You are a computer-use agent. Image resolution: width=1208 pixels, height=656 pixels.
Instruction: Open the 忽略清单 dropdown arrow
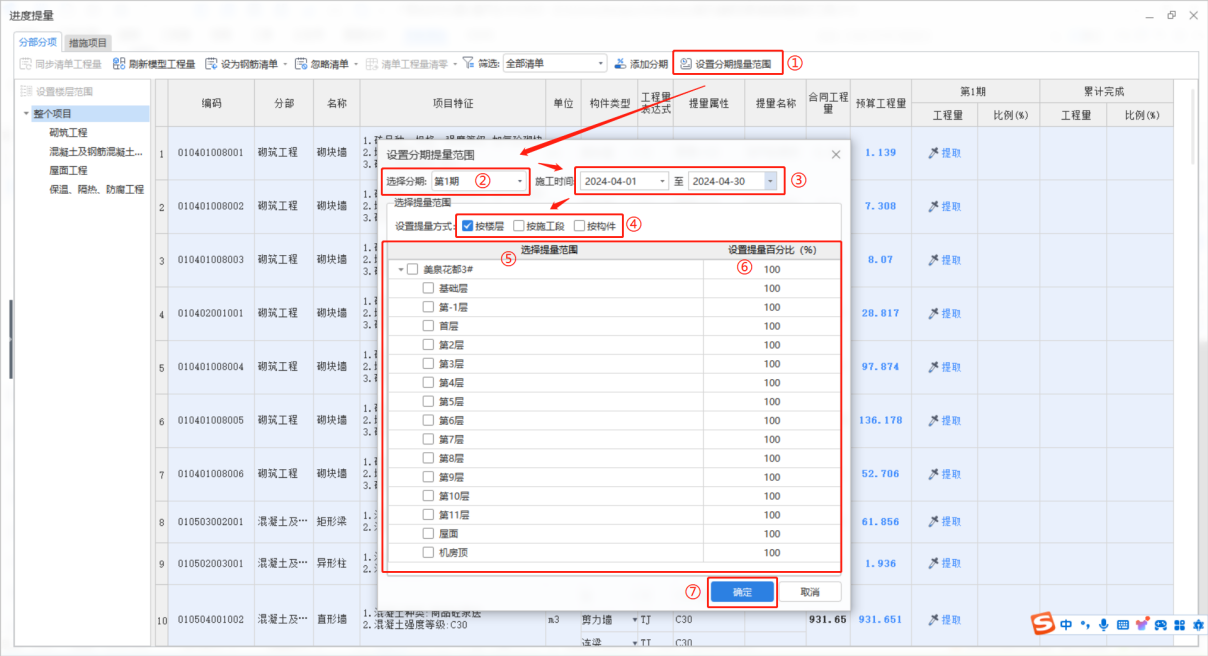tap(355, 64)
